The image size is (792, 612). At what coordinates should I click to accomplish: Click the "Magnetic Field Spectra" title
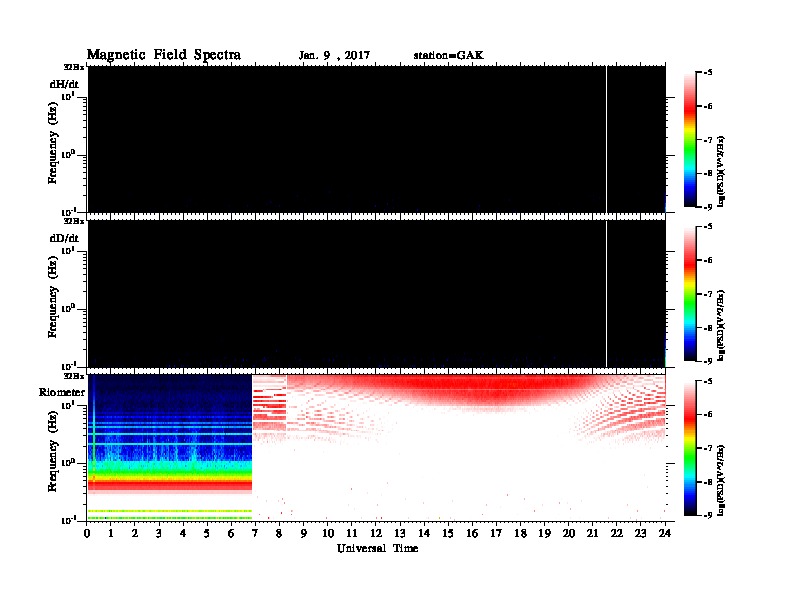[164, 55]
